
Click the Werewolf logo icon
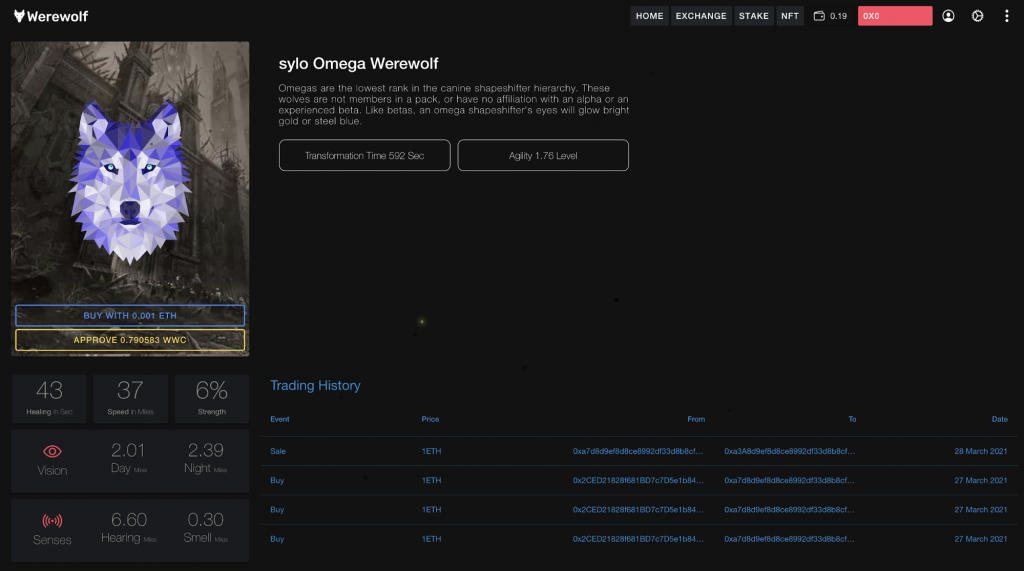coord(20,16)
